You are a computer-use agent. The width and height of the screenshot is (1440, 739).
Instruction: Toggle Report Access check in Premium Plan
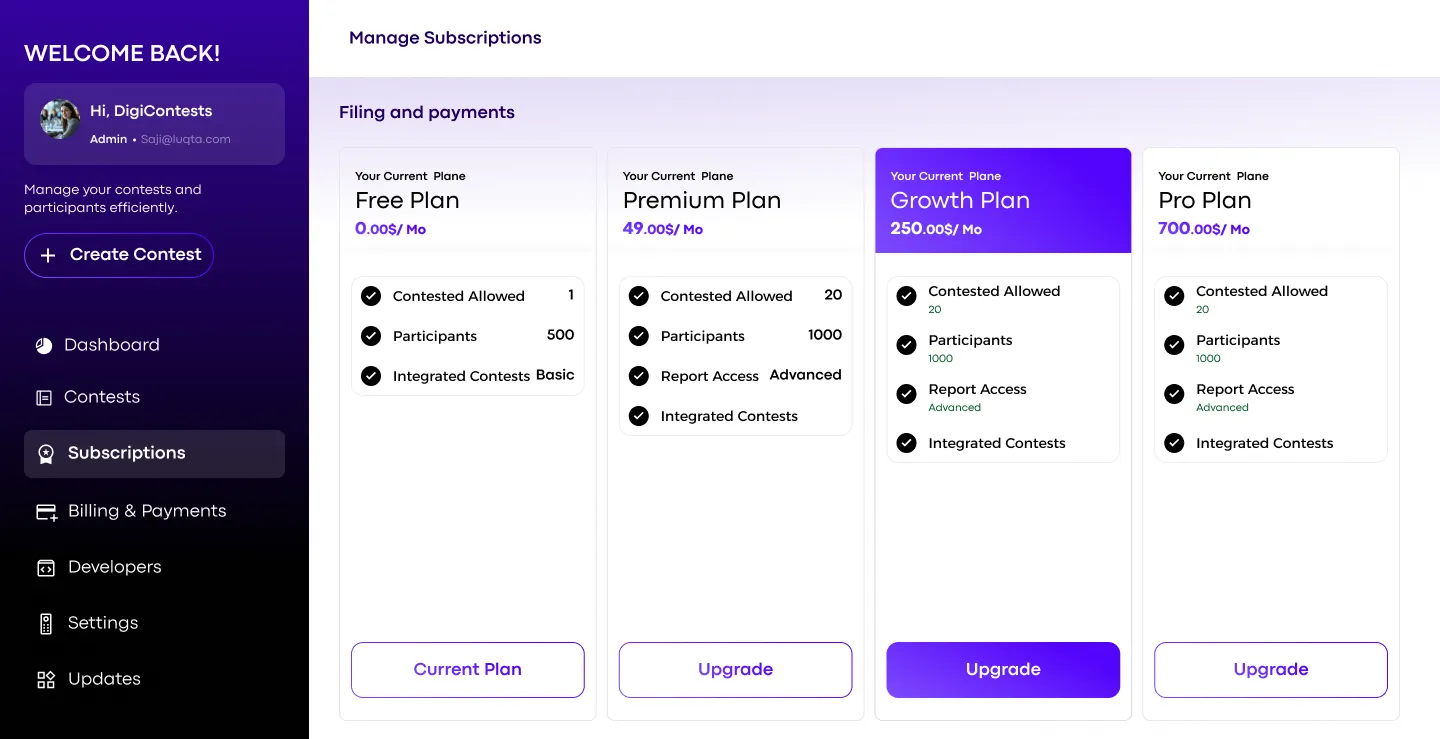639,376
